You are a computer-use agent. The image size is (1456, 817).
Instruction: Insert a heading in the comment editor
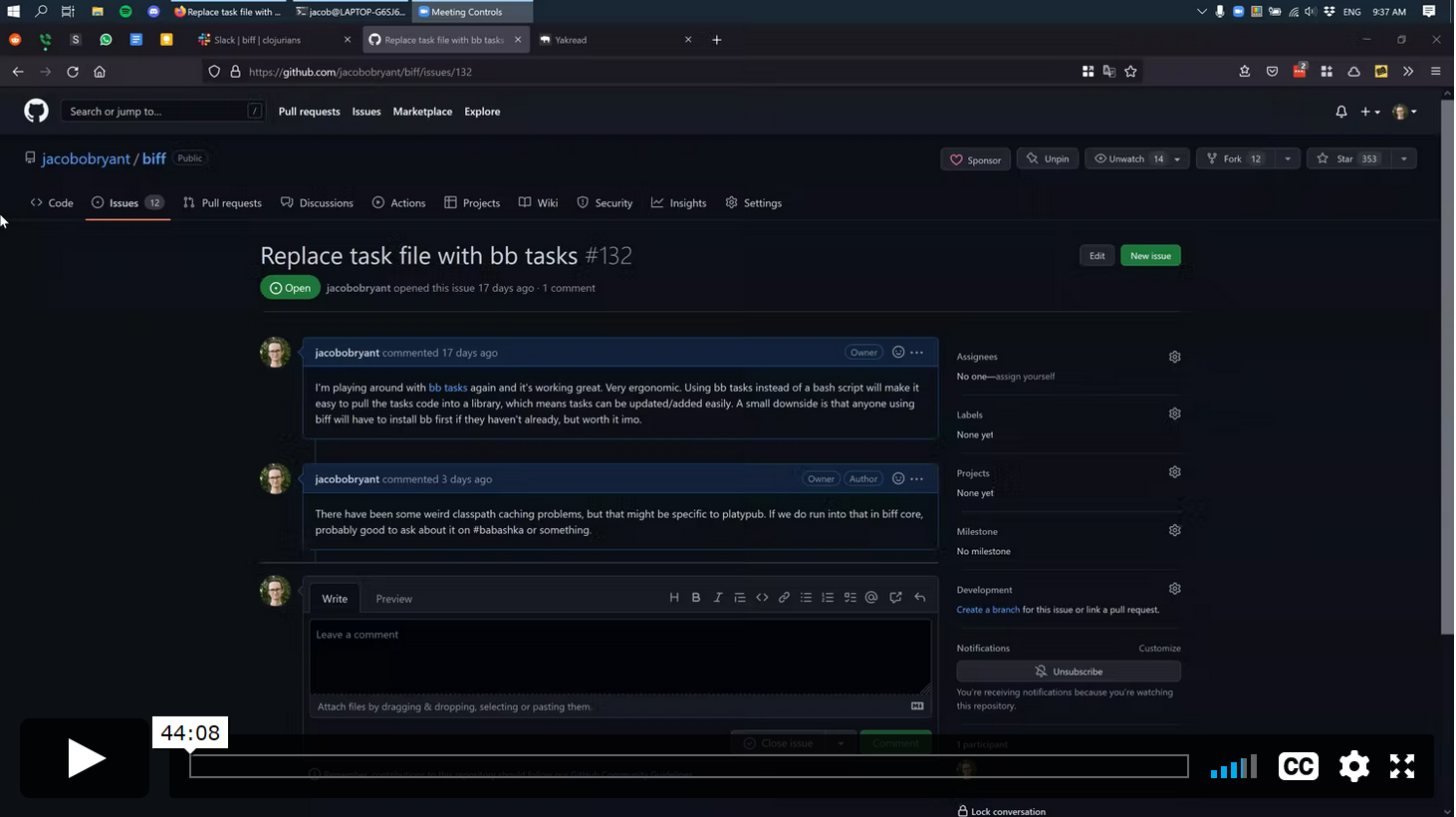click(x=674, y=597)
